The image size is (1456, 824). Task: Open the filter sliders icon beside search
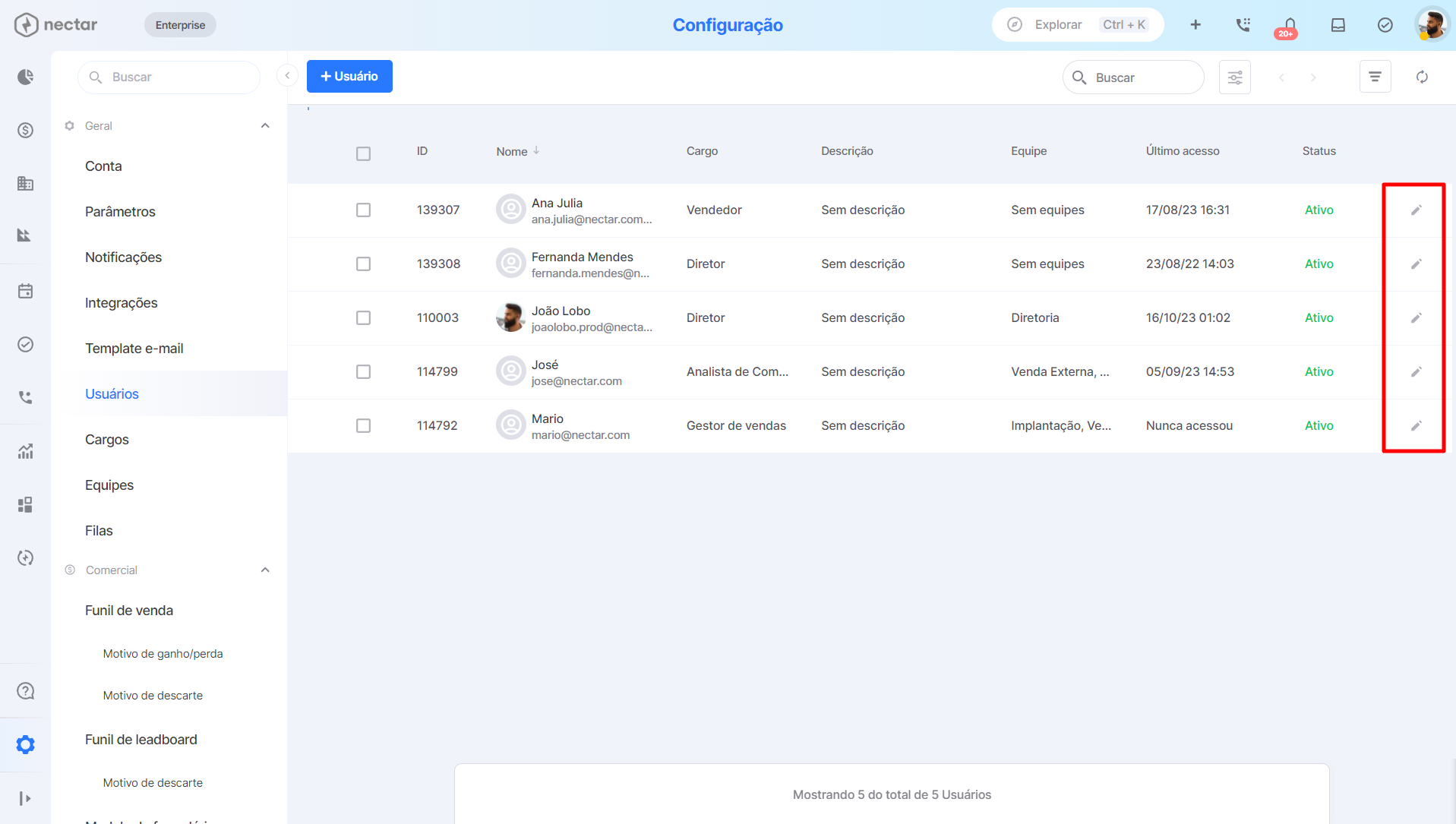[1235, 77]
